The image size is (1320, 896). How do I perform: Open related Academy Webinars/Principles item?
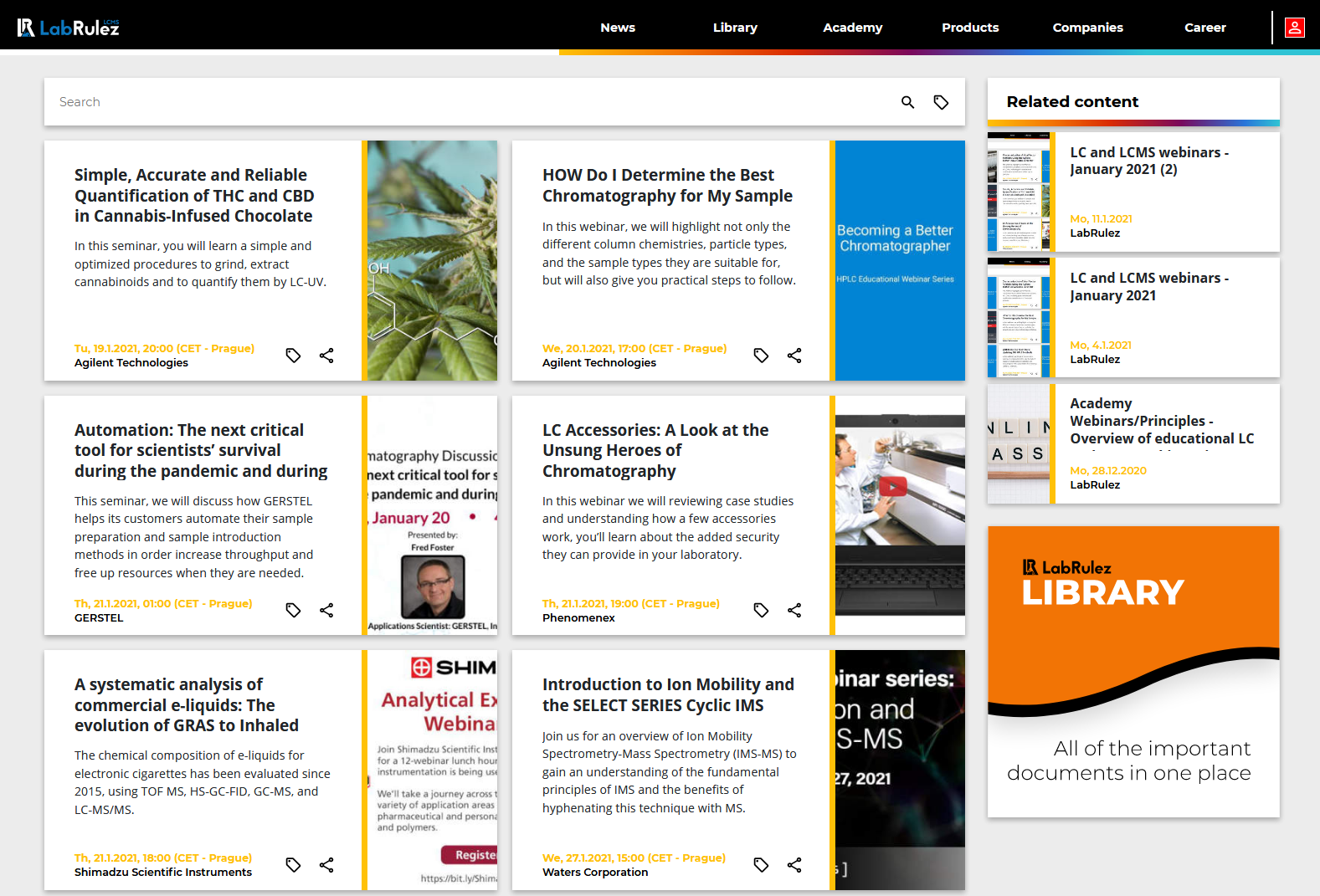tap(1162, 422)
